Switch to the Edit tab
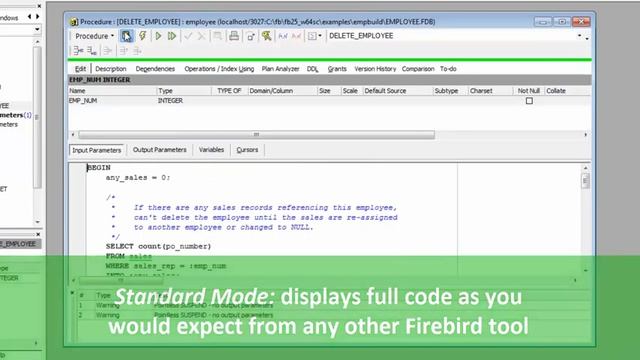The image size is (640, 360). click(x=80, y=69)
